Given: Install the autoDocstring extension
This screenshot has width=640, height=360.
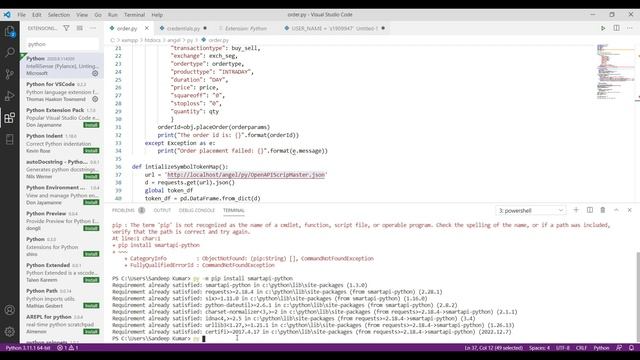Looking at the screenshot, I should point(91,177).
